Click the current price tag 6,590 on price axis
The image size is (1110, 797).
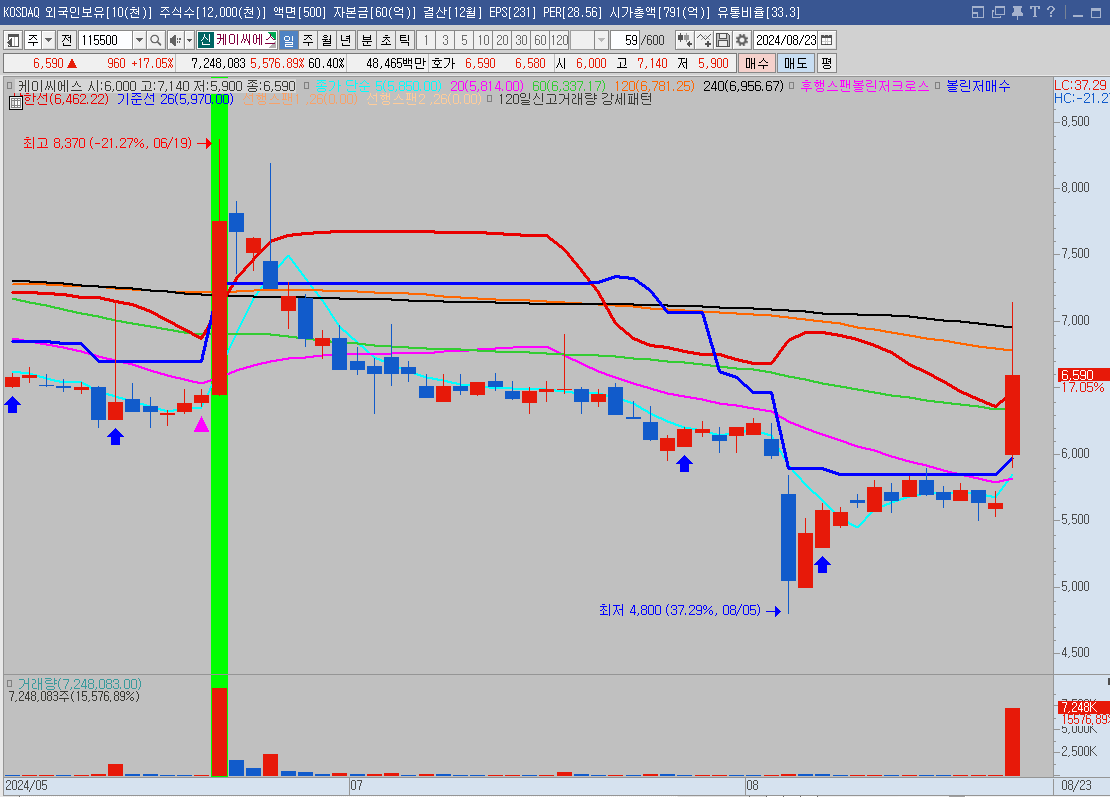pos(1082,374)
